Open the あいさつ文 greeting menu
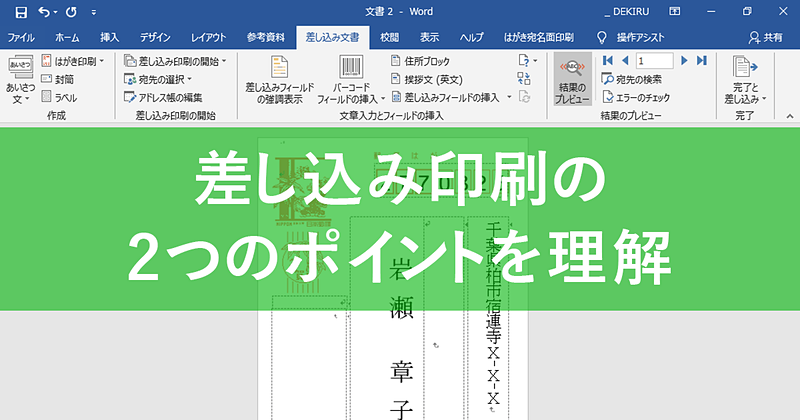The image size is (800, 420). [x=20, y=81]
